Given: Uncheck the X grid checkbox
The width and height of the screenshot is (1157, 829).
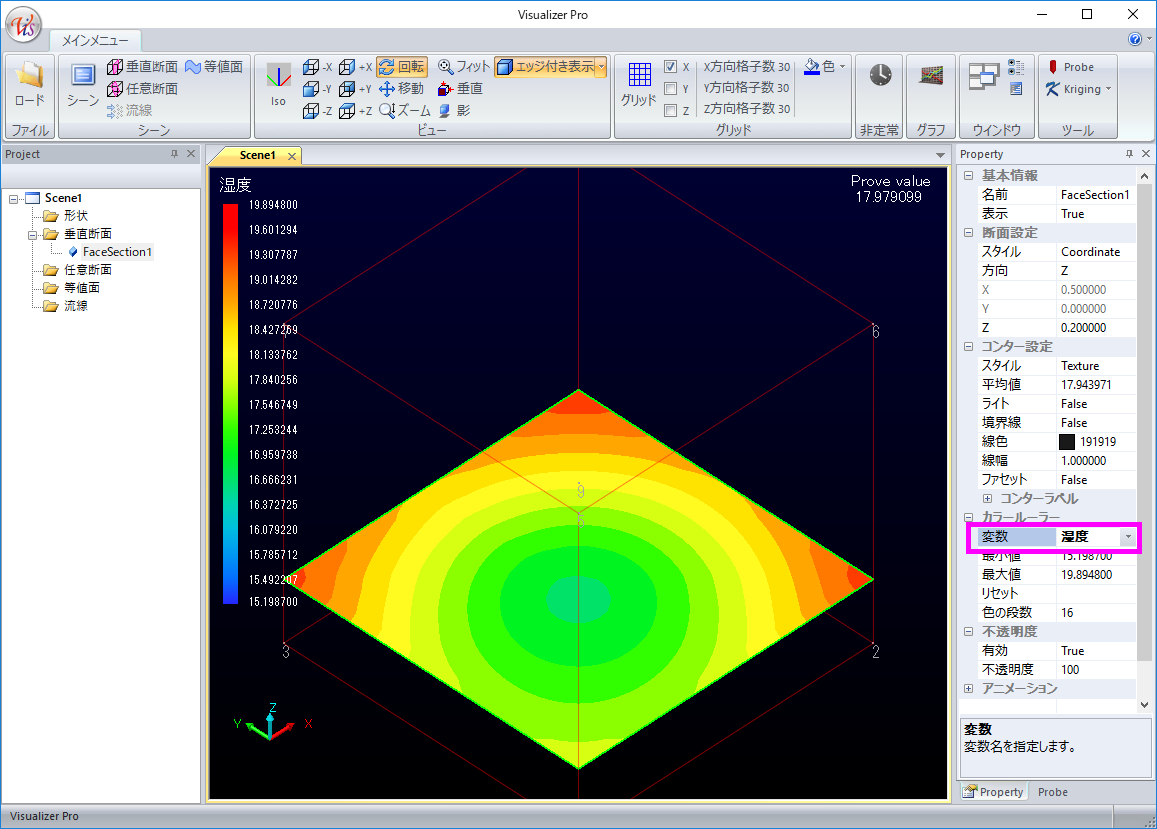Looking at the screenshot, I should click(671, 67).
